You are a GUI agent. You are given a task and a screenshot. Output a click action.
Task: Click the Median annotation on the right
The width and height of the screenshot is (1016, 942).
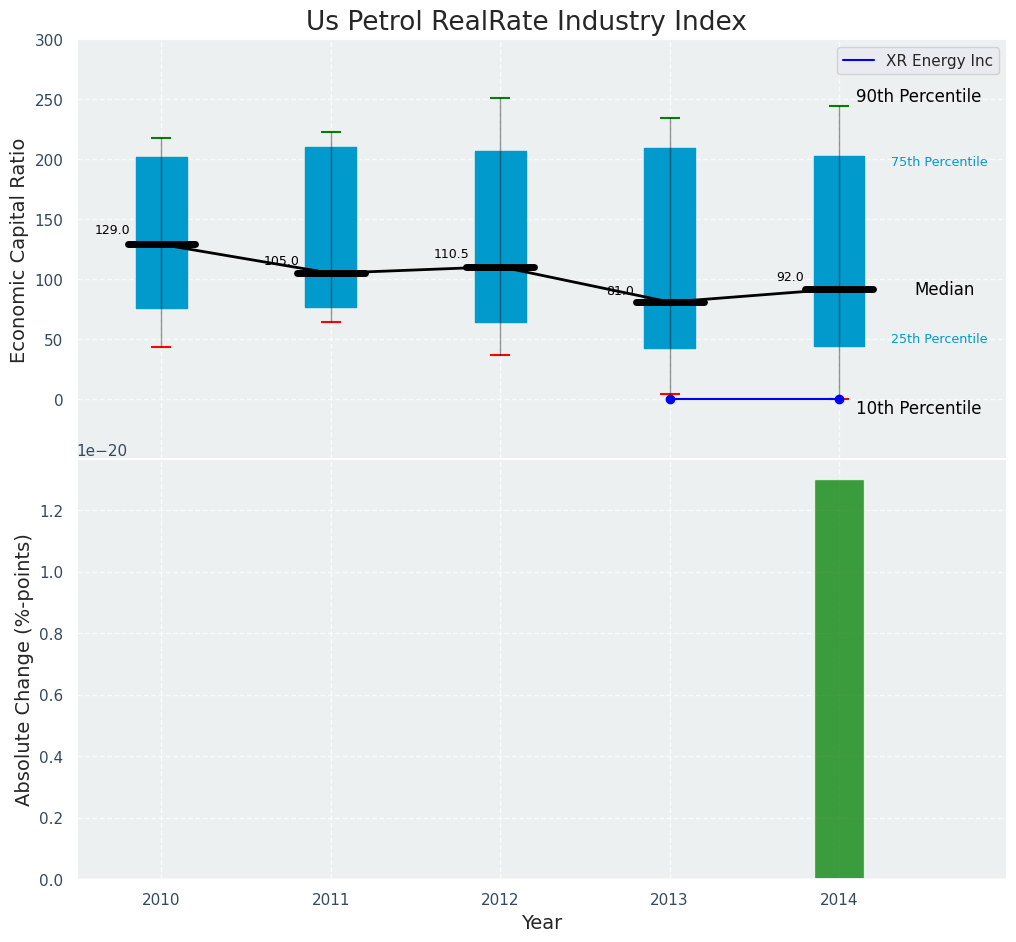point(944,289)
